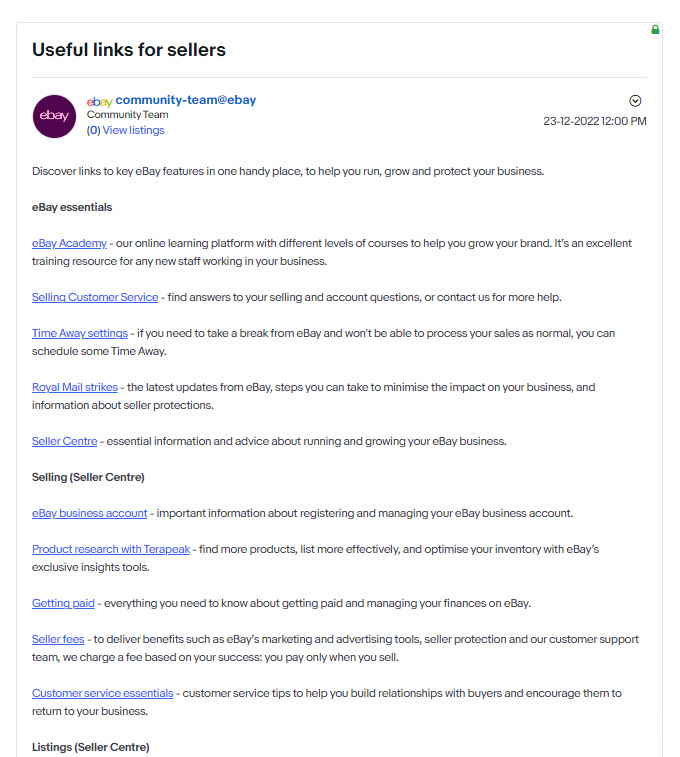This screenshot has width=680, height=757.
Task: Open Product research with Terapeak link
Action: point(111,549)
